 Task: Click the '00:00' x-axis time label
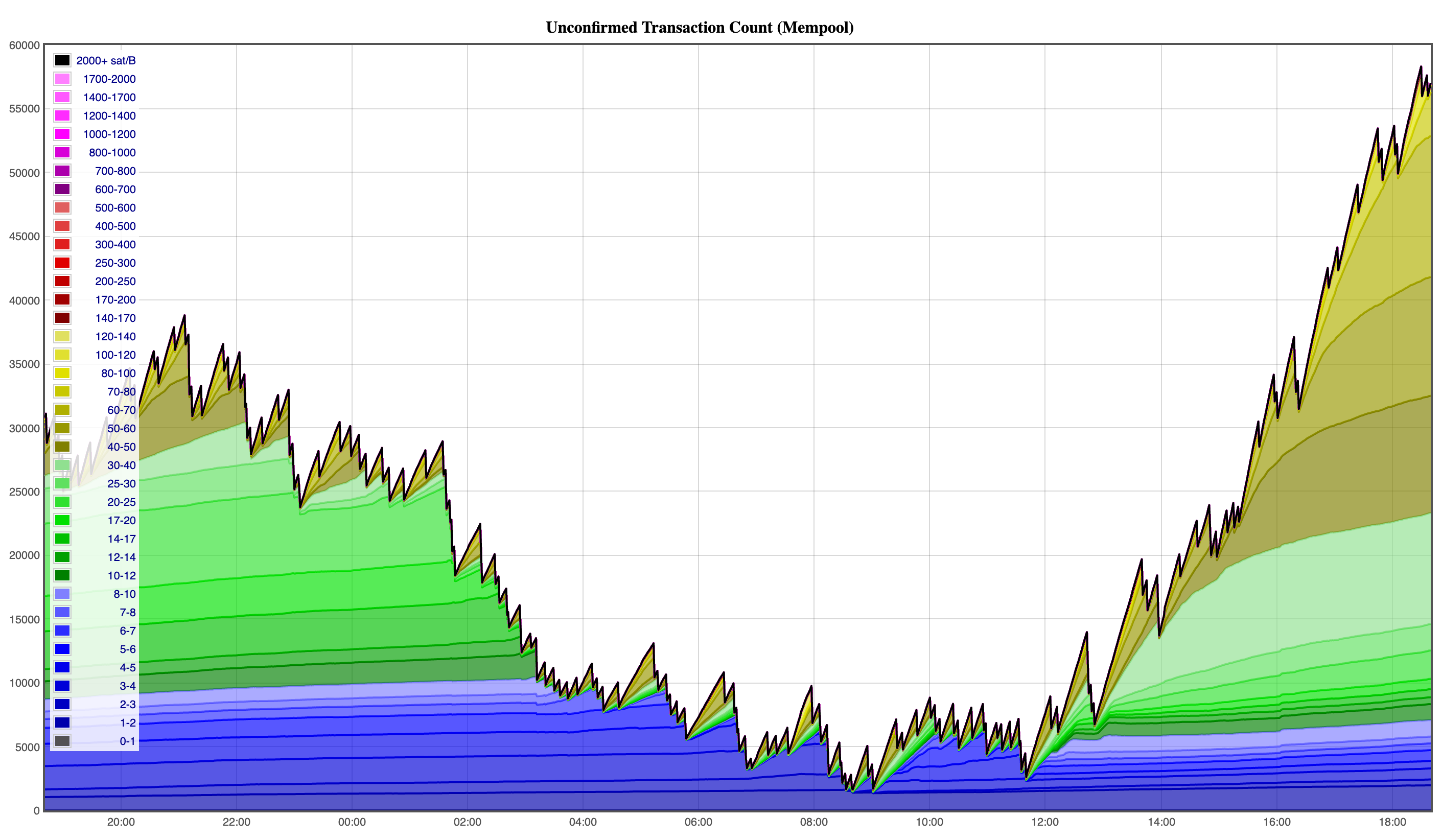click(x=352, y=822)
